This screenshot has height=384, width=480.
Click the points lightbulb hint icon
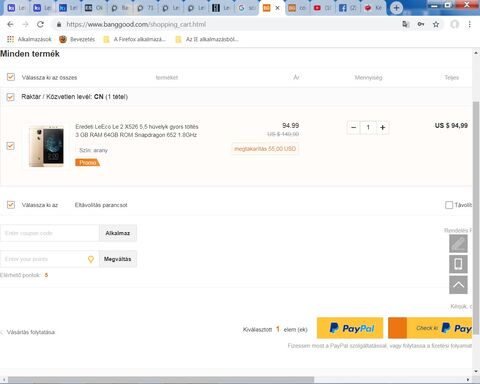(91, 259)
